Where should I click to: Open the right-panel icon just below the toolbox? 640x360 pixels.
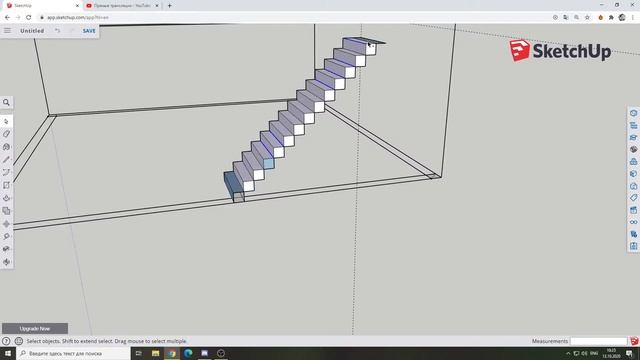coord(633,174)
